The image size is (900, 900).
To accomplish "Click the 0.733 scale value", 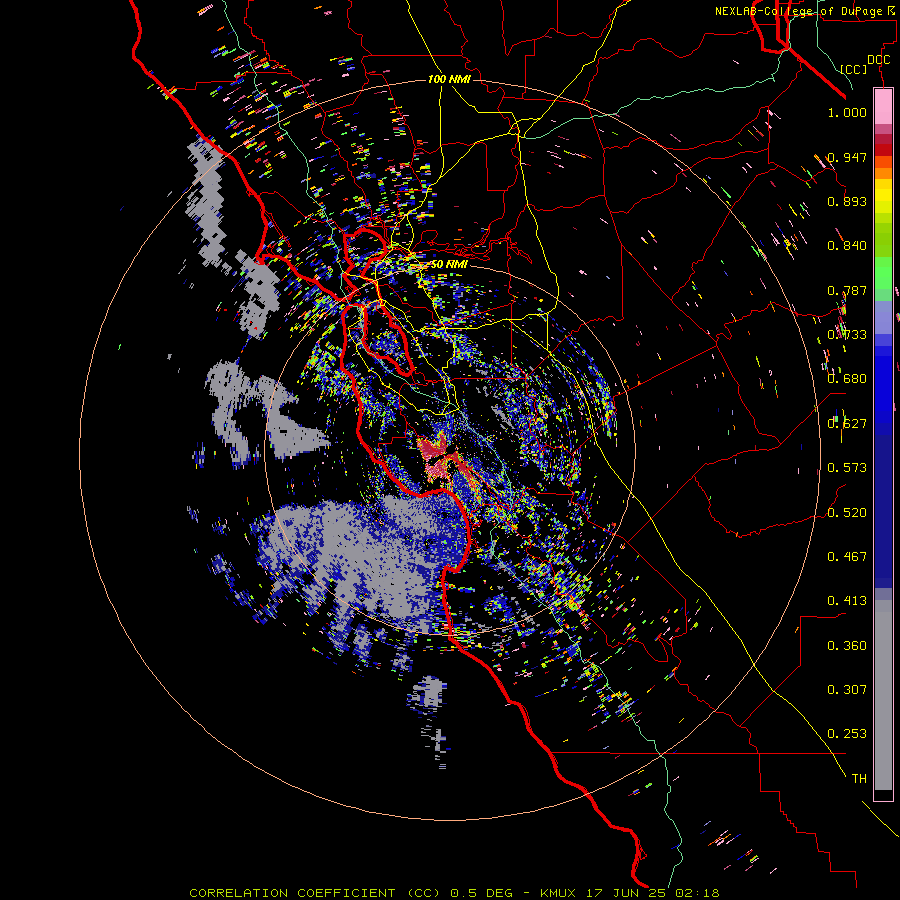I will (x=847, y=335).
